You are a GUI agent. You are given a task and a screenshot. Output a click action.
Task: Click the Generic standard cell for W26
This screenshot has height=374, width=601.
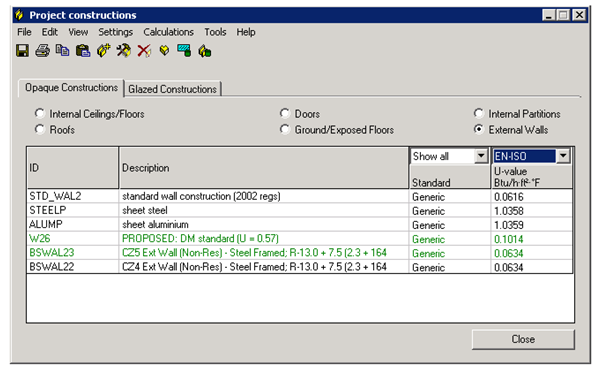[449, 239]
